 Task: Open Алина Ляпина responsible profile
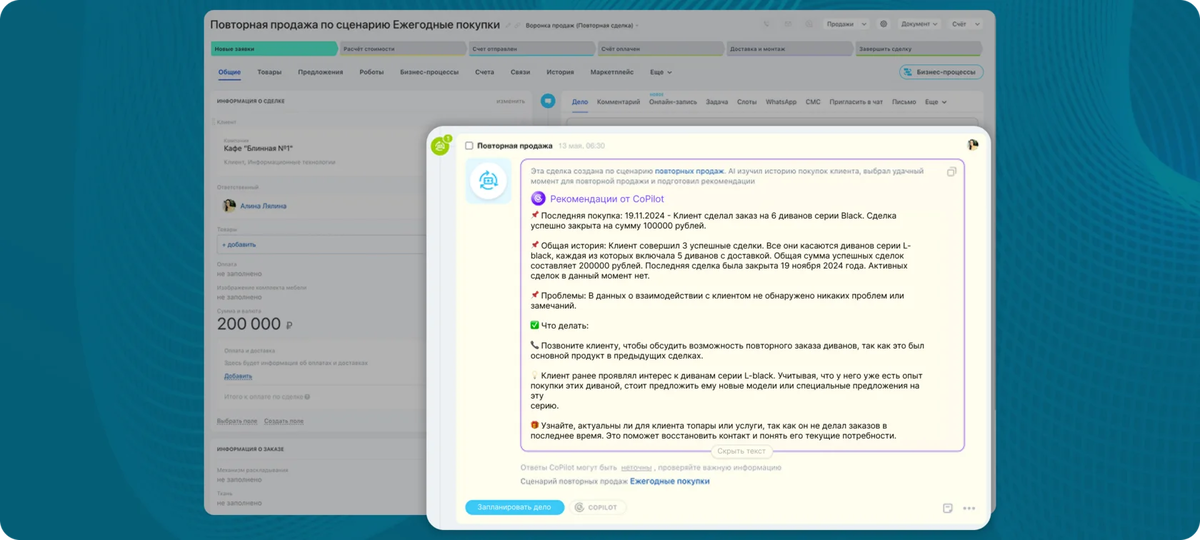(264, 206)
